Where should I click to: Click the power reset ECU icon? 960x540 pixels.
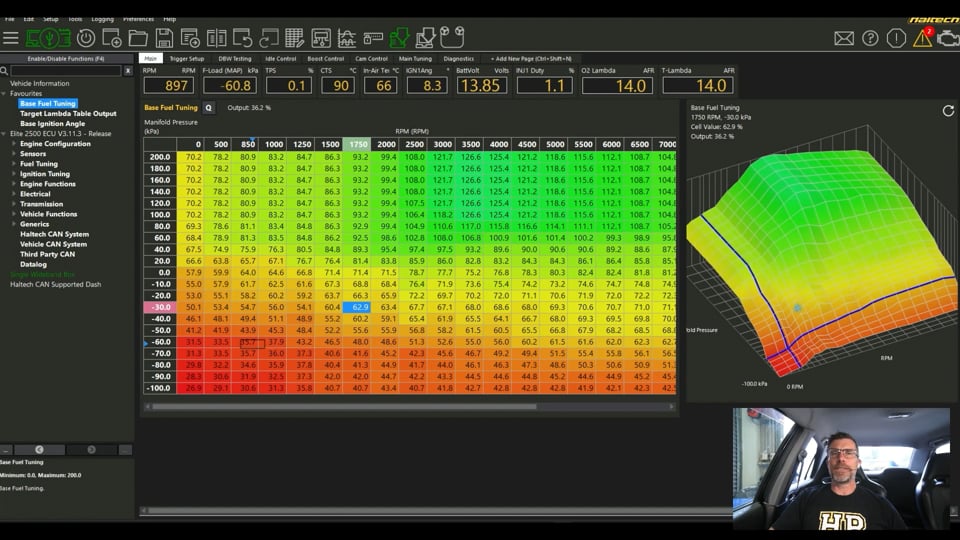click(x=86, y=38)
